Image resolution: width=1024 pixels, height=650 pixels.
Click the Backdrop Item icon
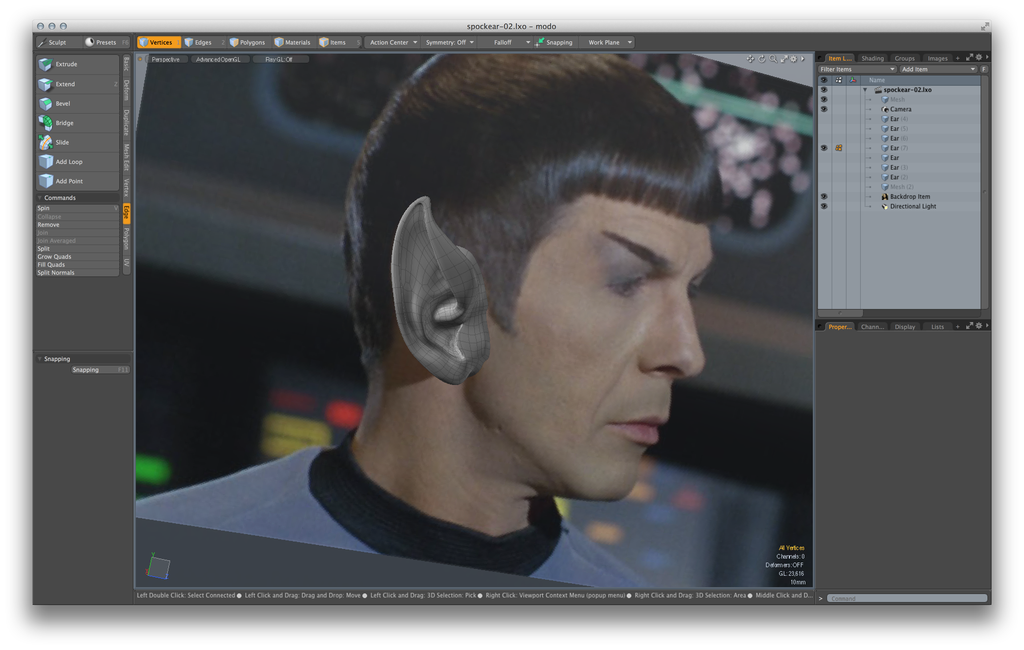coord(885,197)
